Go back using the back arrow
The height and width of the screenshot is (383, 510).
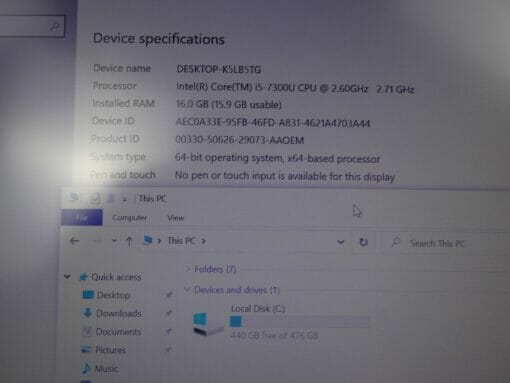pyautogui.click(x=75, y=241)
